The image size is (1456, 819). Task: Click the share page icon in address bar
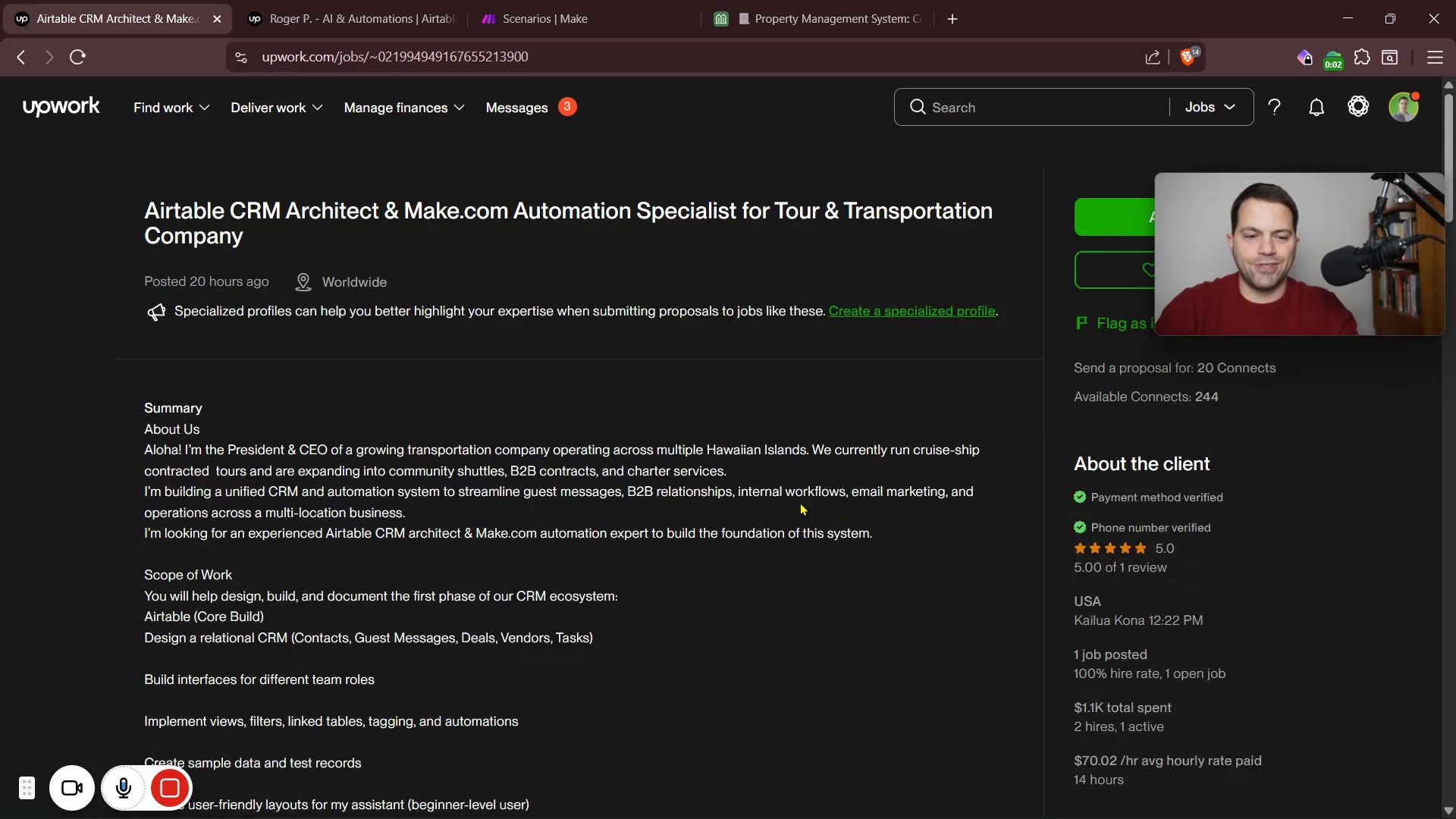tap(1153, 58)
